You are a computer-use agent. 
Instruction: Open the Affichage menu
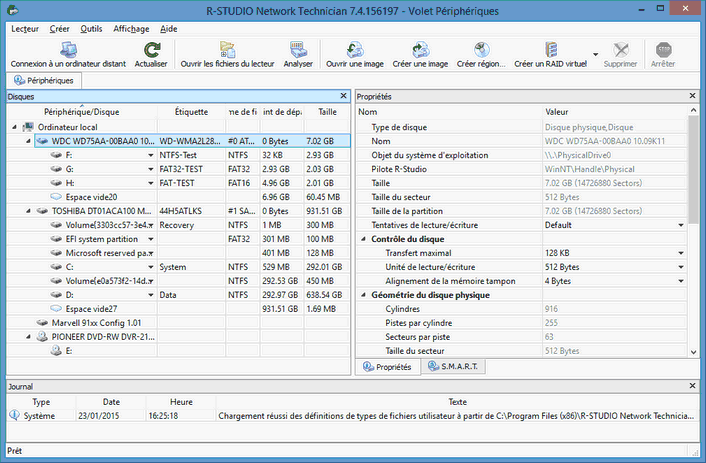tap(131, 29)
